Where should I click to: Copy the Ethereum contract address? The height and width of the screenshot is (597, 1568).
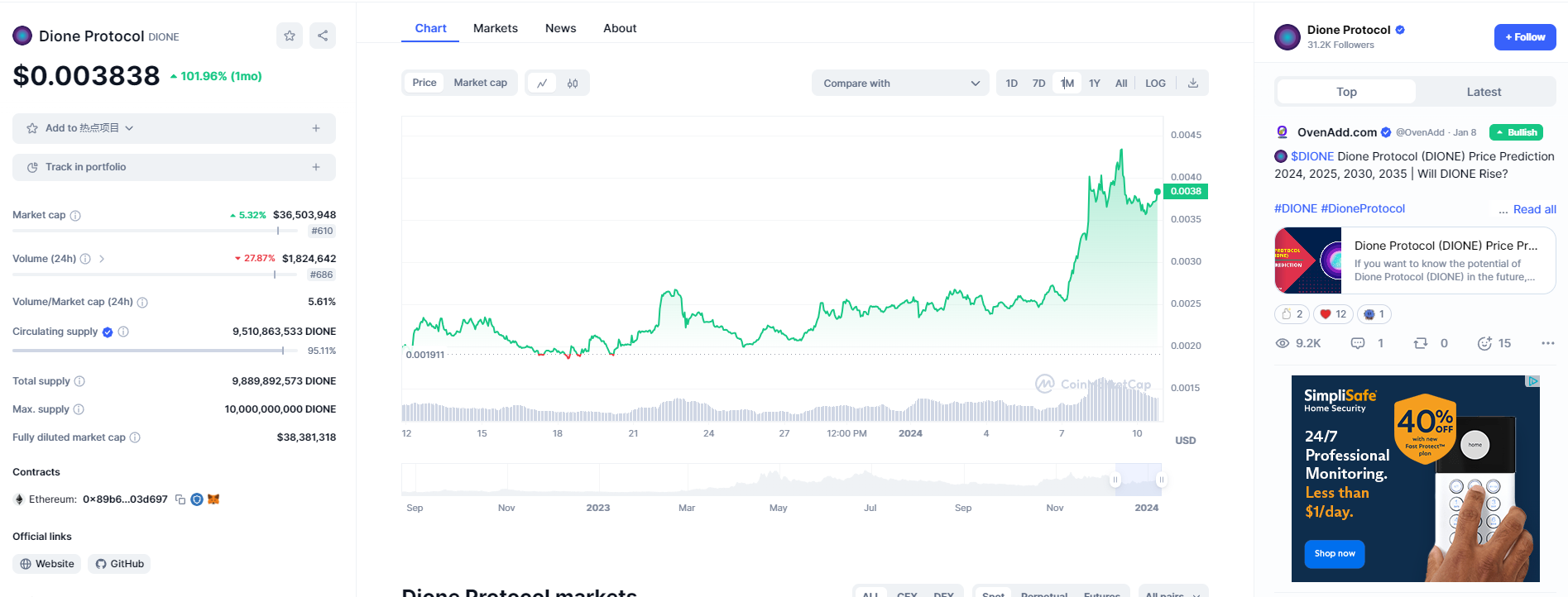tap(180, 499)
